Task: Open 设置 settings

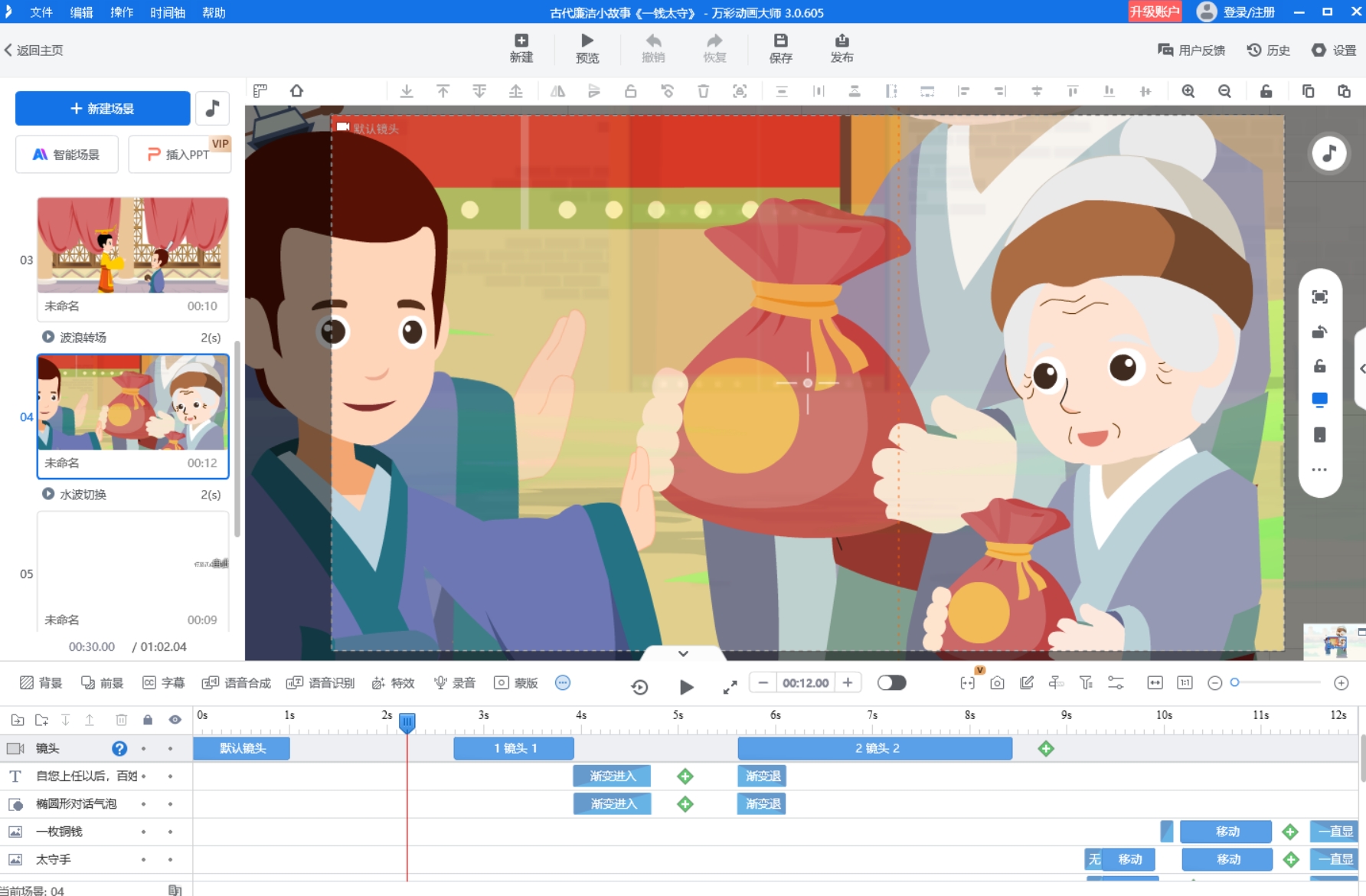Action: click(x=1334, y=50)
